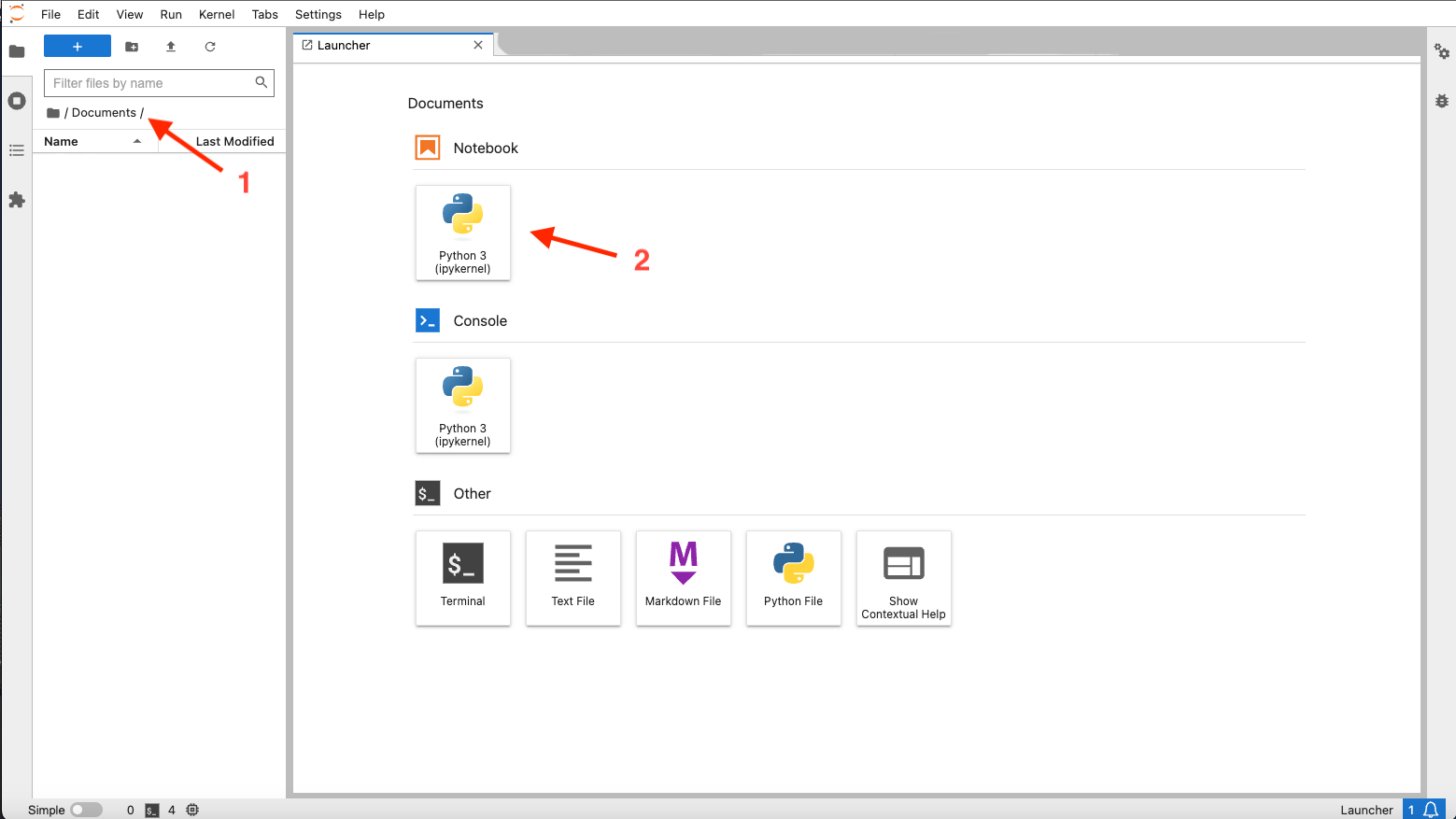
Task: Show Contextual Help
Action: pos(904,578)
